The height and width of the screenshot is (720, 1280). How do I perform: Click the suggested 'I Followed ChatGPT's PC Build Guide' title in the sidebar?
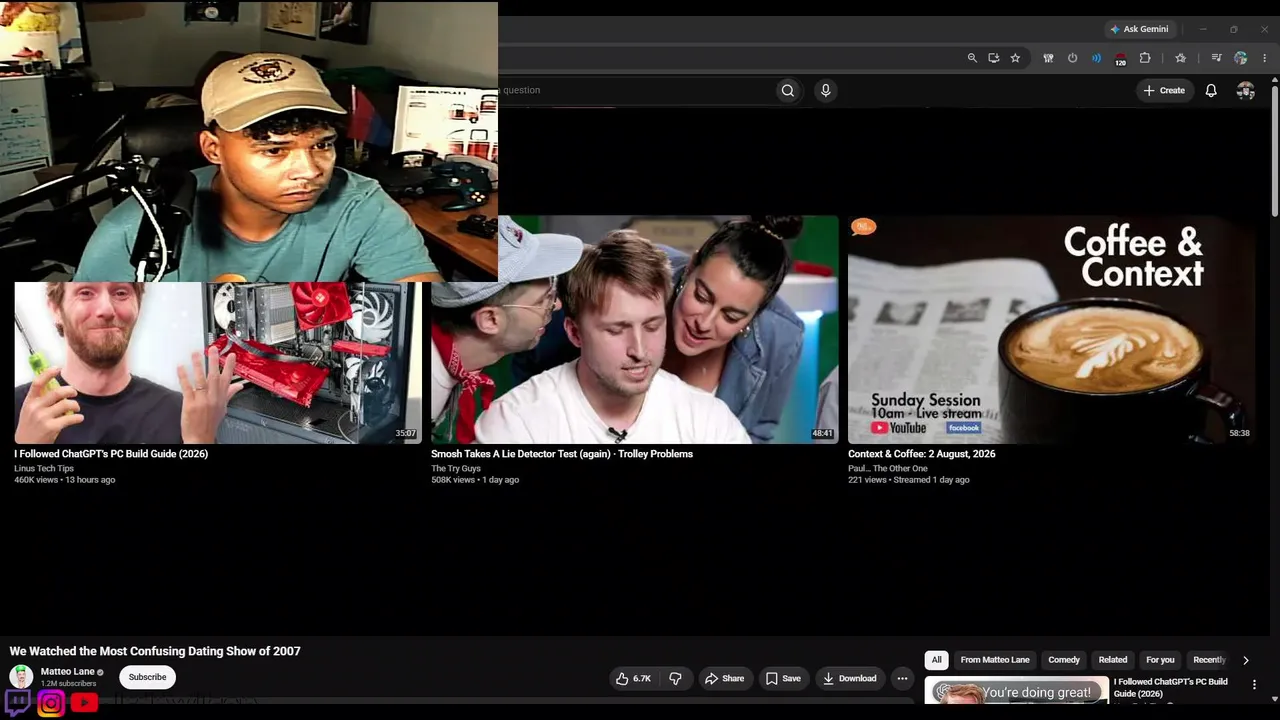point(1171,688)
